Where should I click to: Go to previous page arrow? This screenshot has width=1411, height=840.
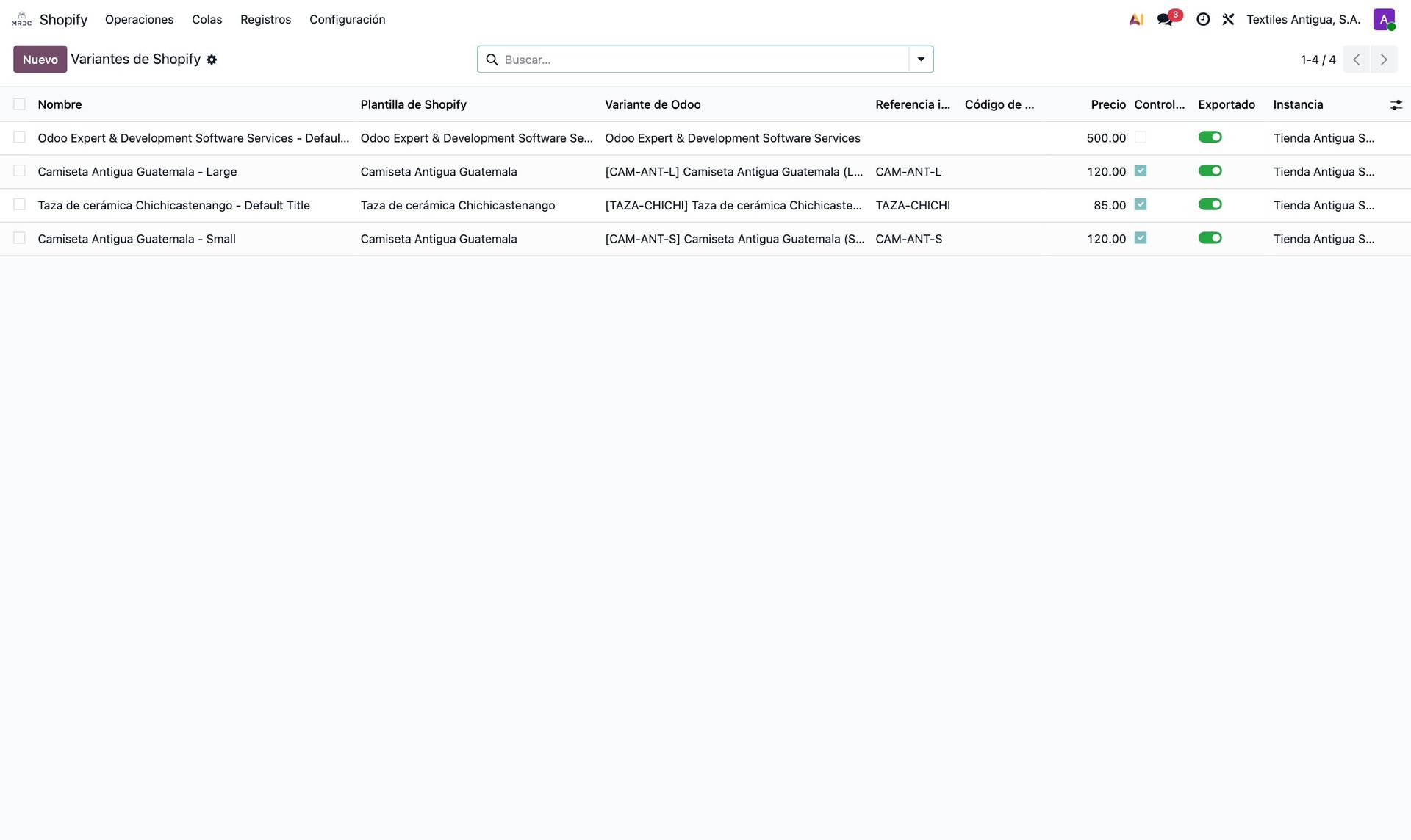(1357, 60)
